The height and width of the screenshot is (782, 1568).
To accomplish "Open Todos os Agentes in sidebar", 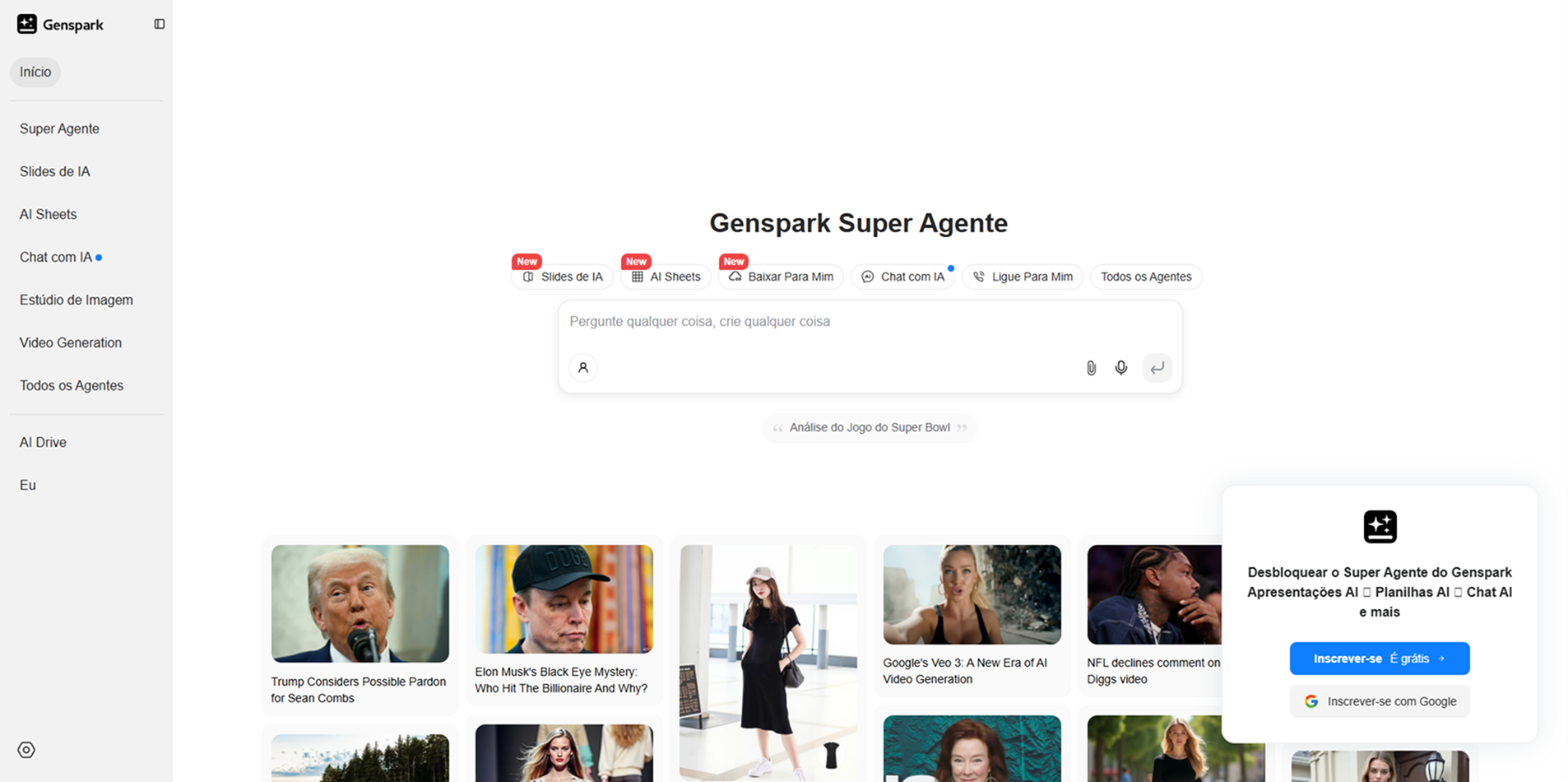I will pos(72,385).
